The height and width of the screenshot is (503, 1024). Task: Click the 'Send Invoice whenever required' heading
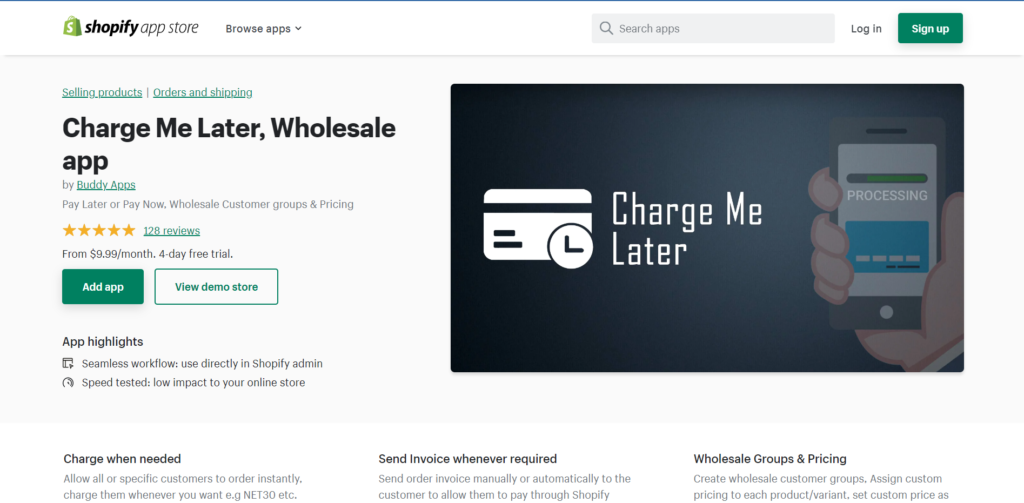pos(468,459)
